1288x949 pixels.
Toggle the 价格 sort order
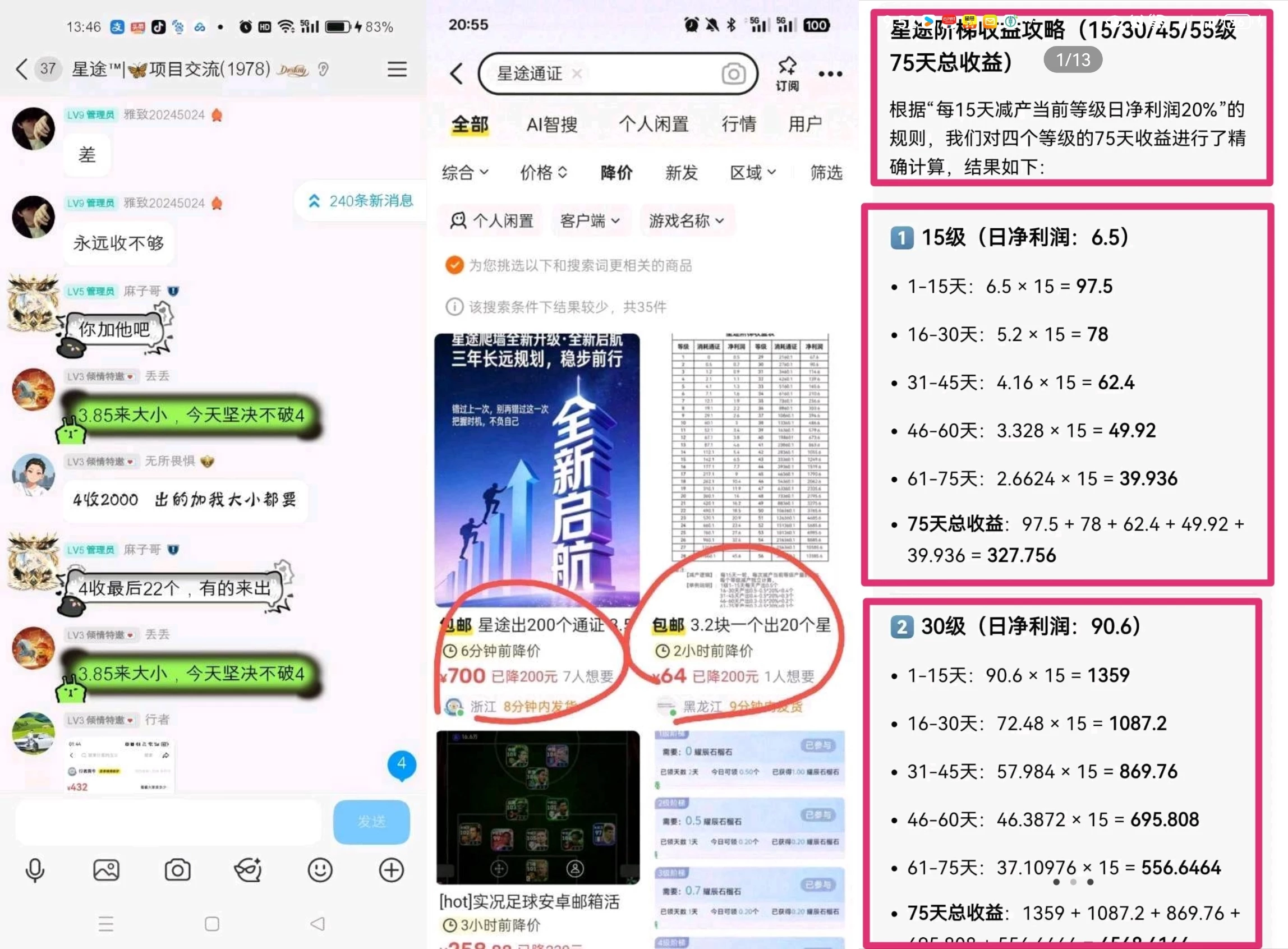[x=544, y=172]
